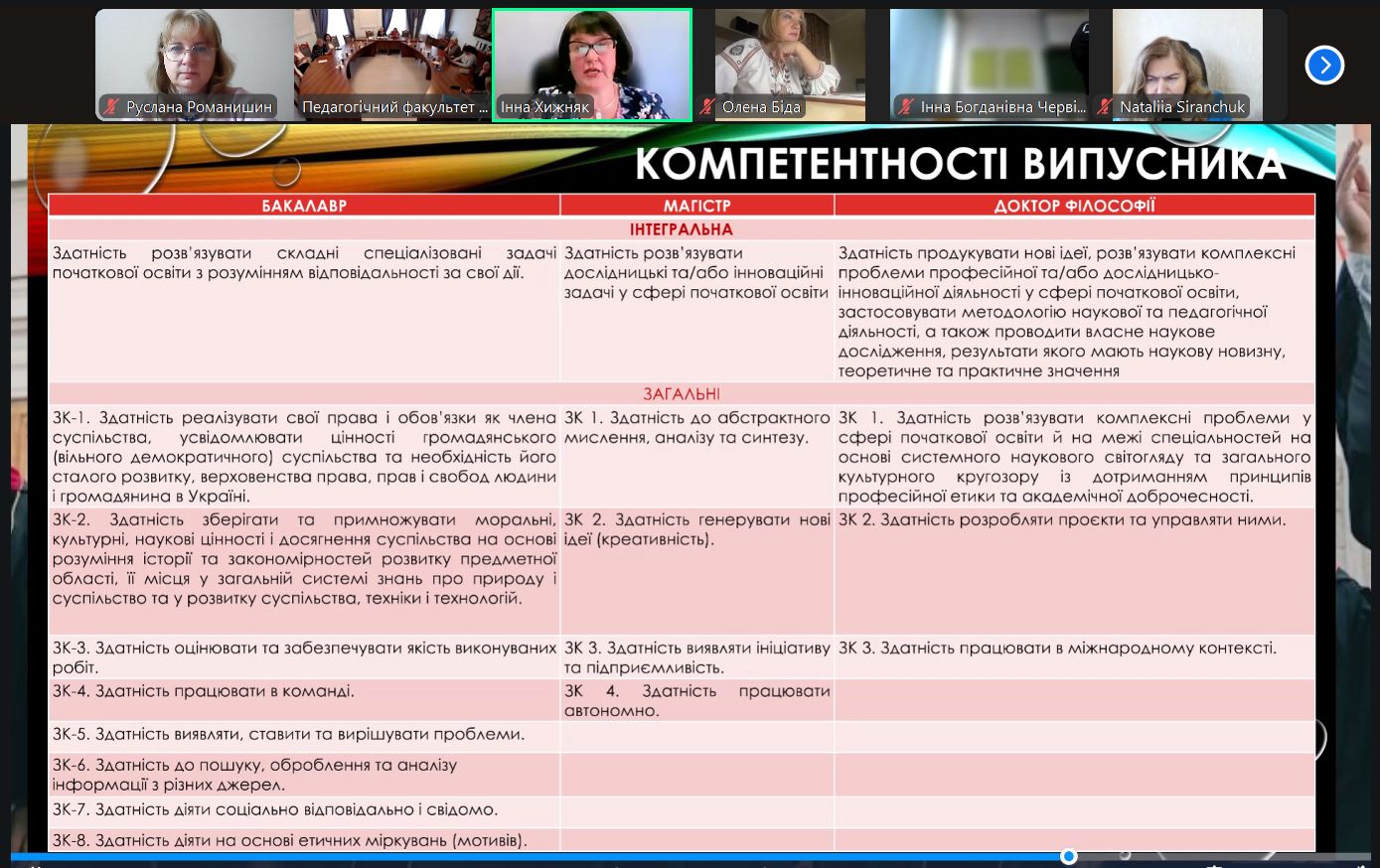The image size is (1380, 868).
Task: Click Nataliia Siranchuk's red microphone icon
Action: 1106,107
